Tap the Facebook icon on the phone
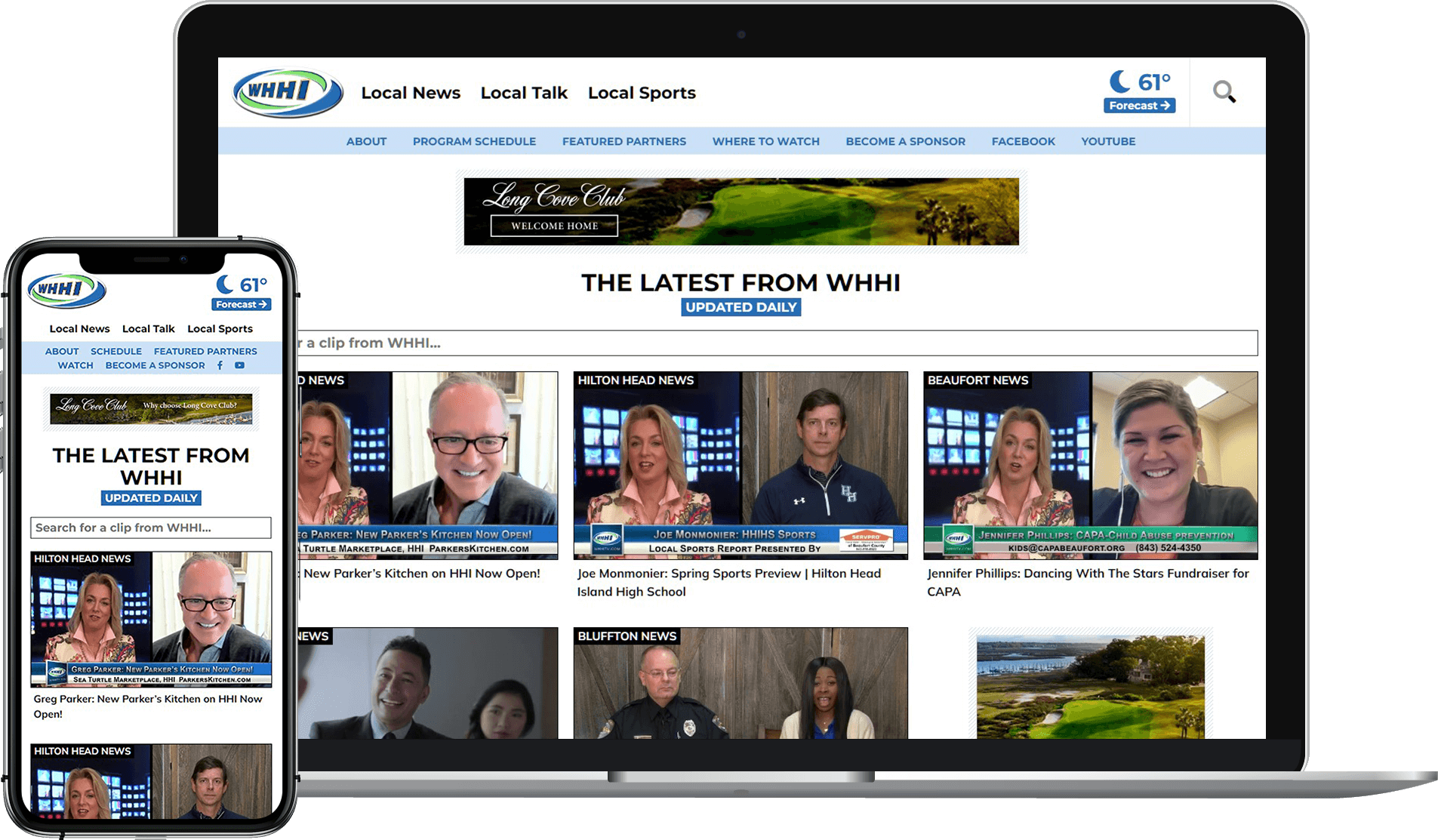Screen dimensions: 1438x840 pos(220,365)
